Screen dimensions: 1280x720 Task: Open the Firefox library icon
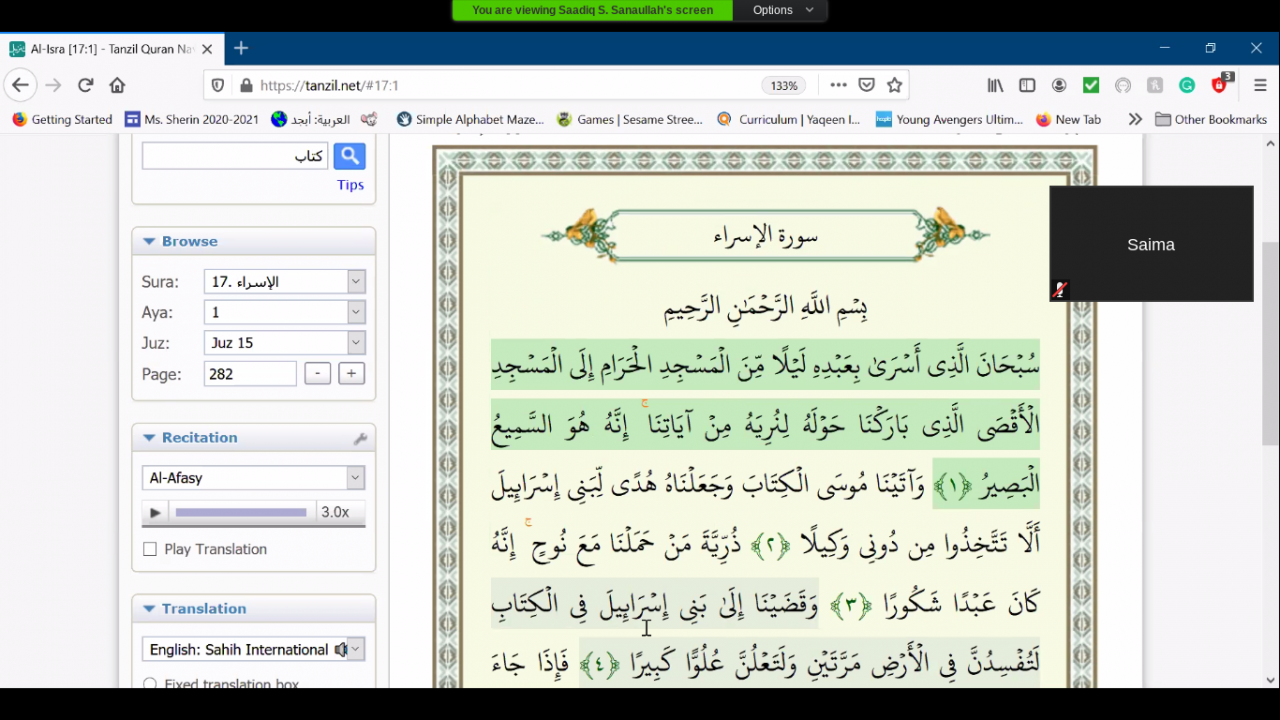(995, 86)
